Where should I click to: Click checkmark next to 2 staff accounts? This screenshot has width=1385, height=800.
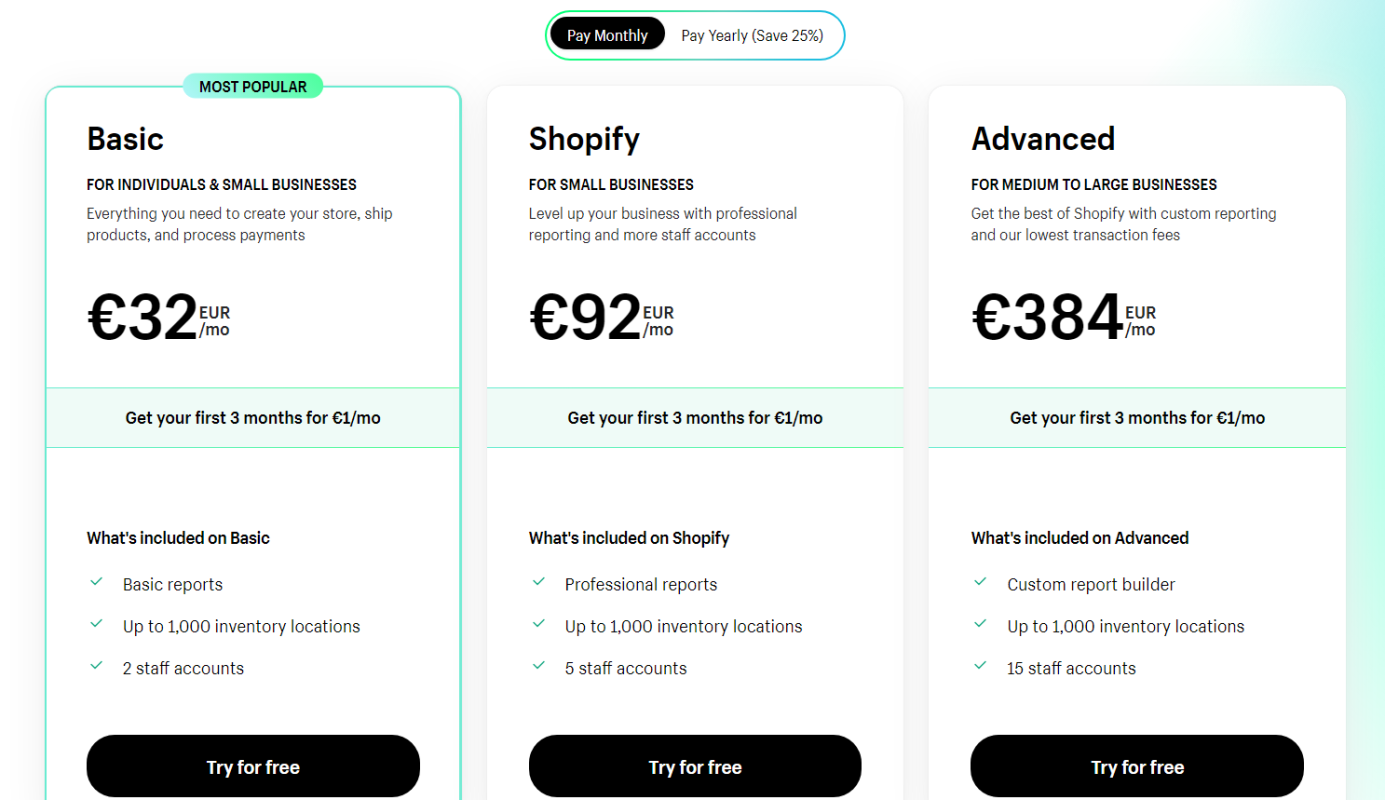point(97,666)
